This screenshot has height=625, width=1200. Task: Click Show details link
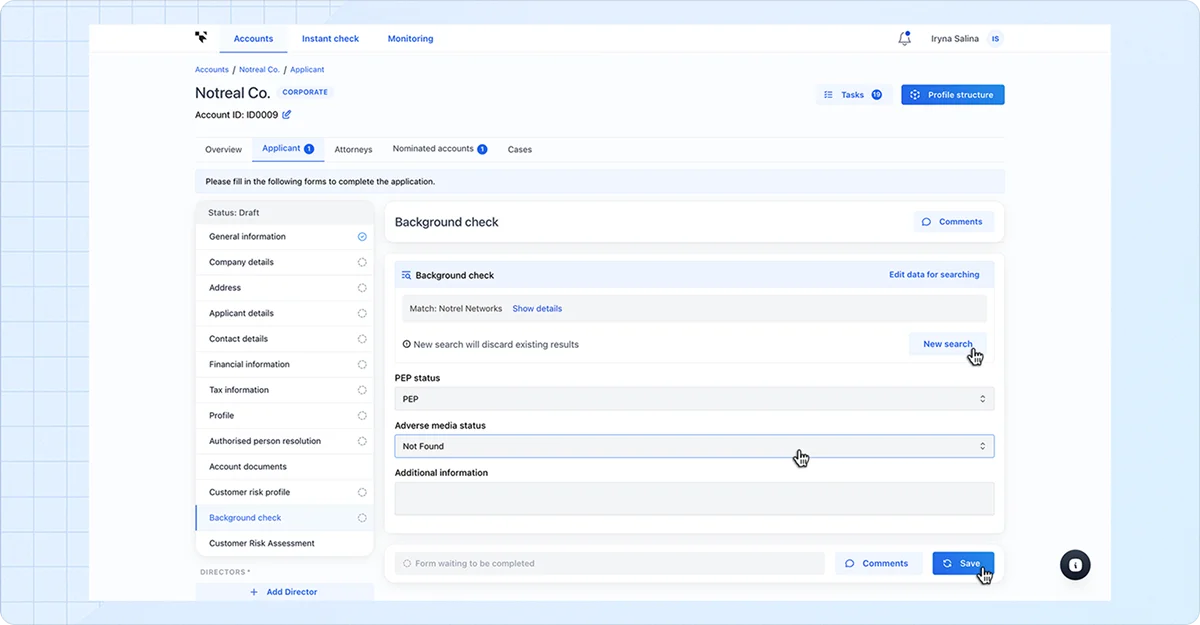[537, 309]
